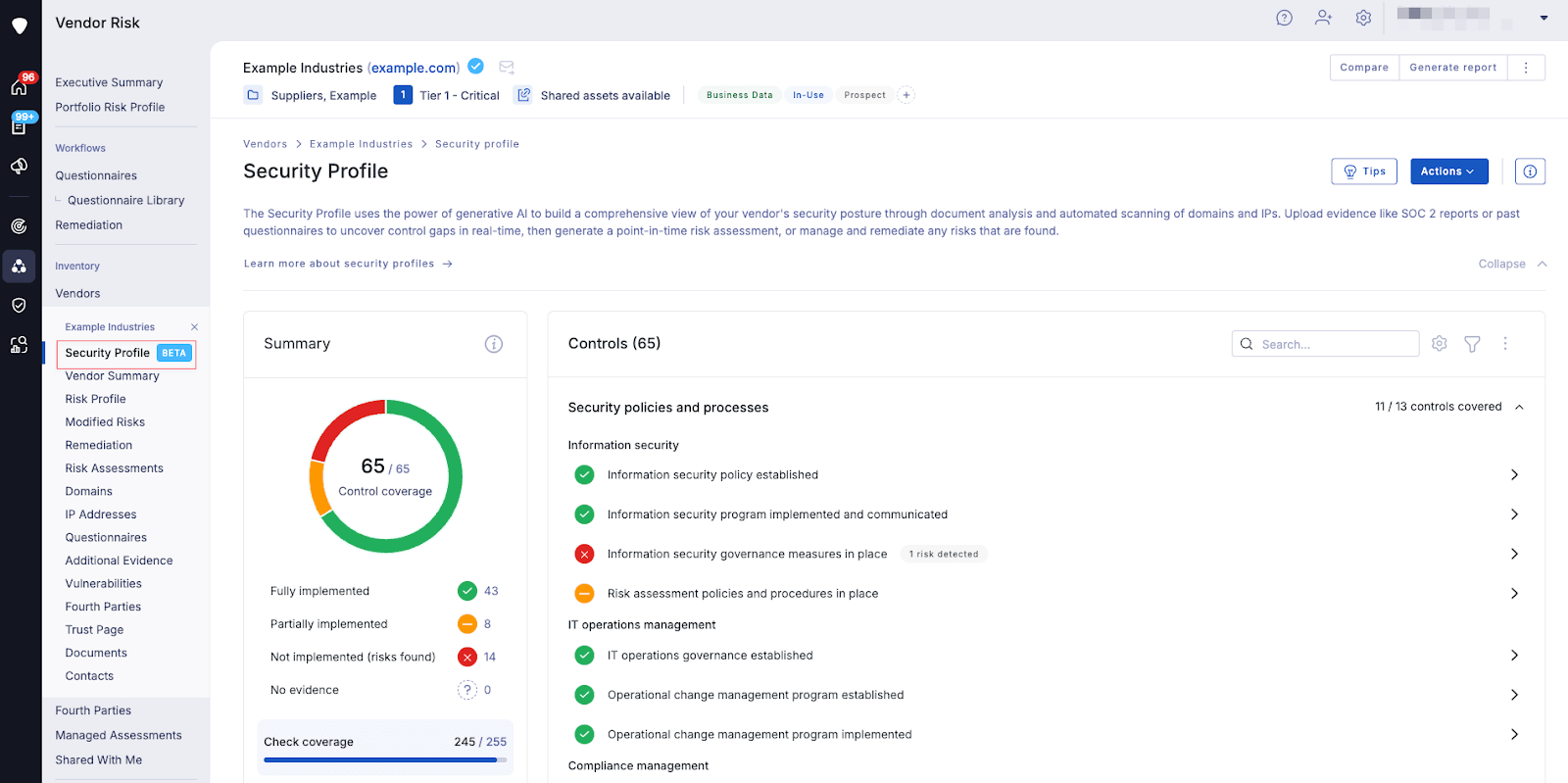The image size is (1568, 783).
Task: Go to Questionnaire Library
Action: [125, 200]
